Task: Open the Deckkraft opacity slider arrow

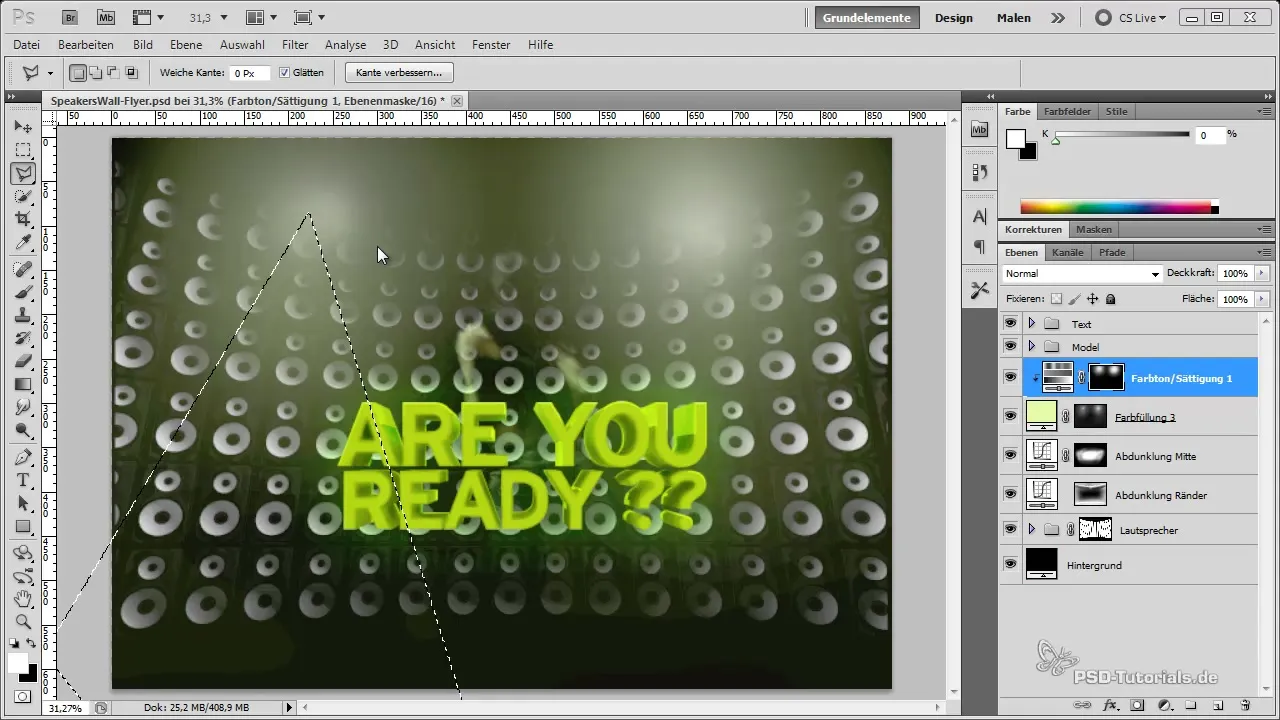Action: pos(1262,273)
